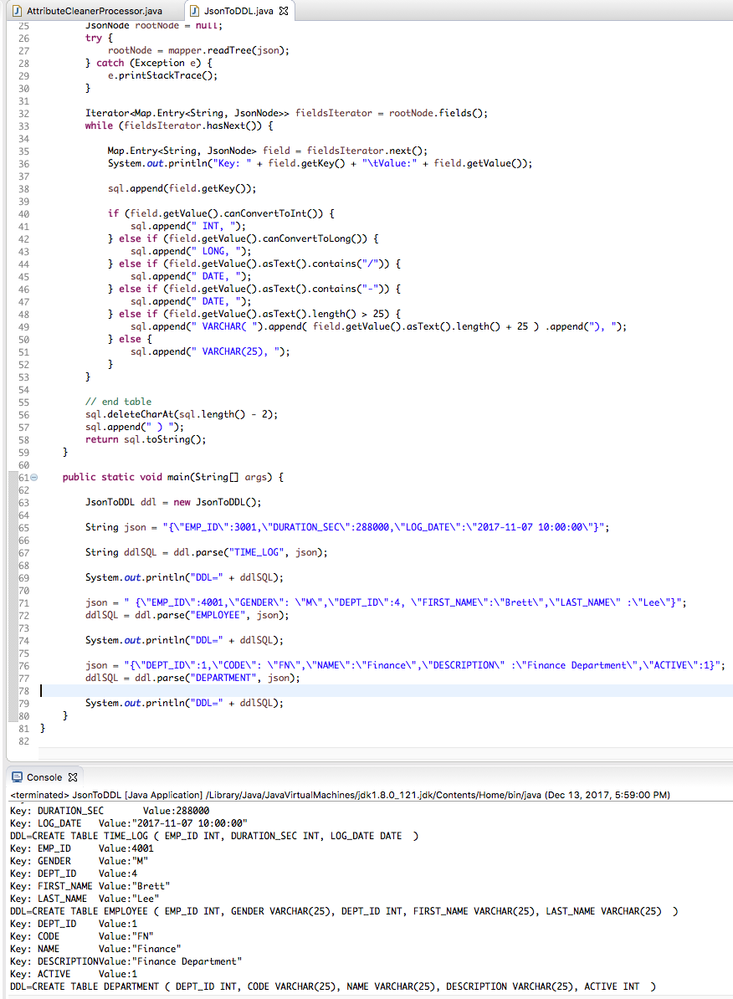Click 'sql.append(" LONG, ");' line
The image size is (733, 999).
click(191, 251)
